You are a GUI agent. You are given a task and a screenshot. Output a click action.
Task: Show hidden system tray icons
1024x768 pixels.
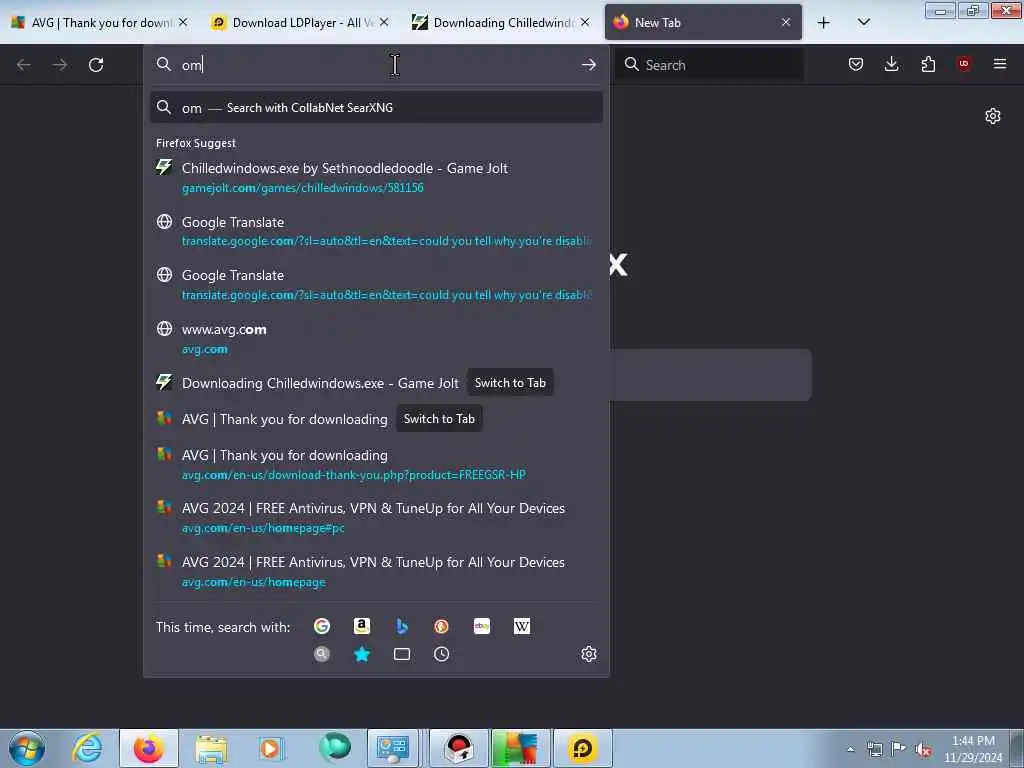850,749
